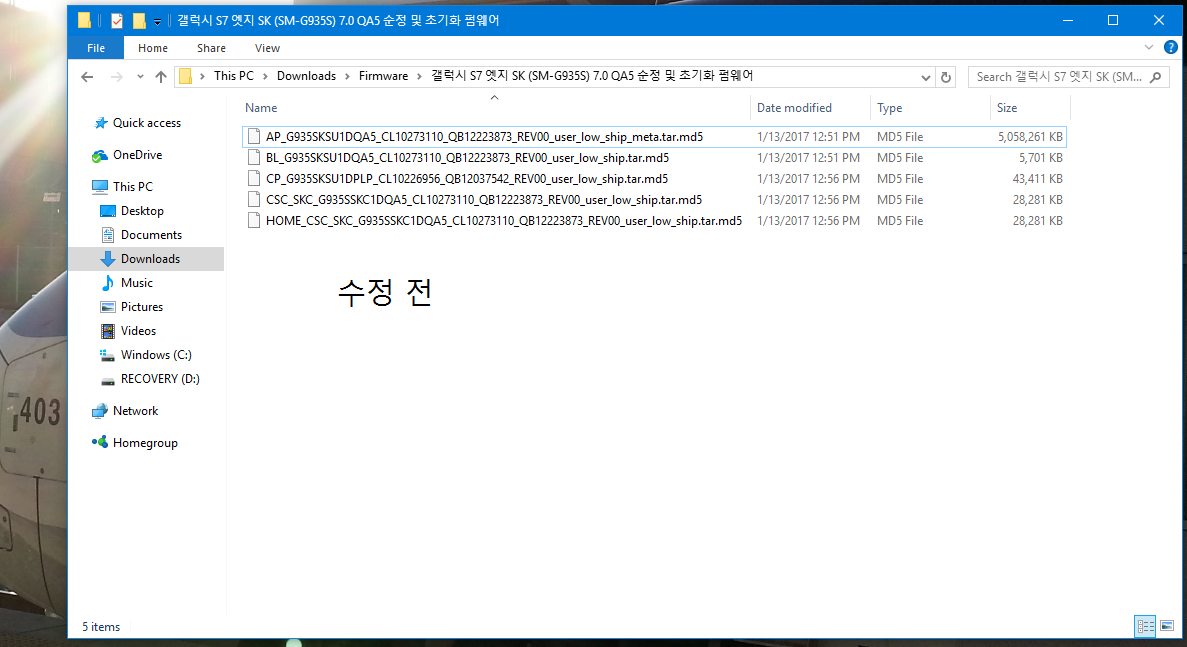The image size is (1187, 647).
Task: Open the recent locations dropdown arrow
Action: [x=137, y=77]
